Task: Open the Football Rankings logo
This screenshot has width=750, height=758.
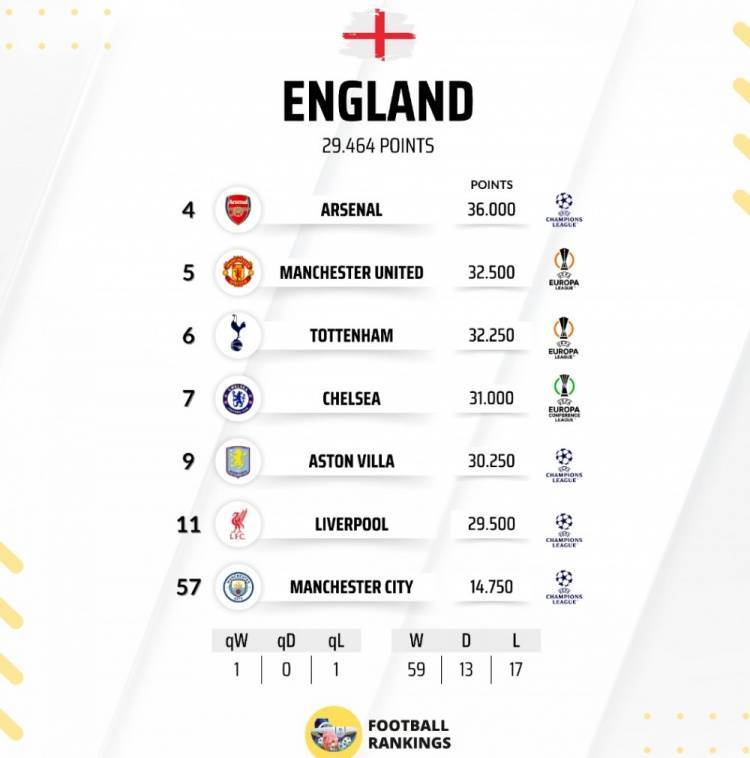Action: click(x=333, y=732)
